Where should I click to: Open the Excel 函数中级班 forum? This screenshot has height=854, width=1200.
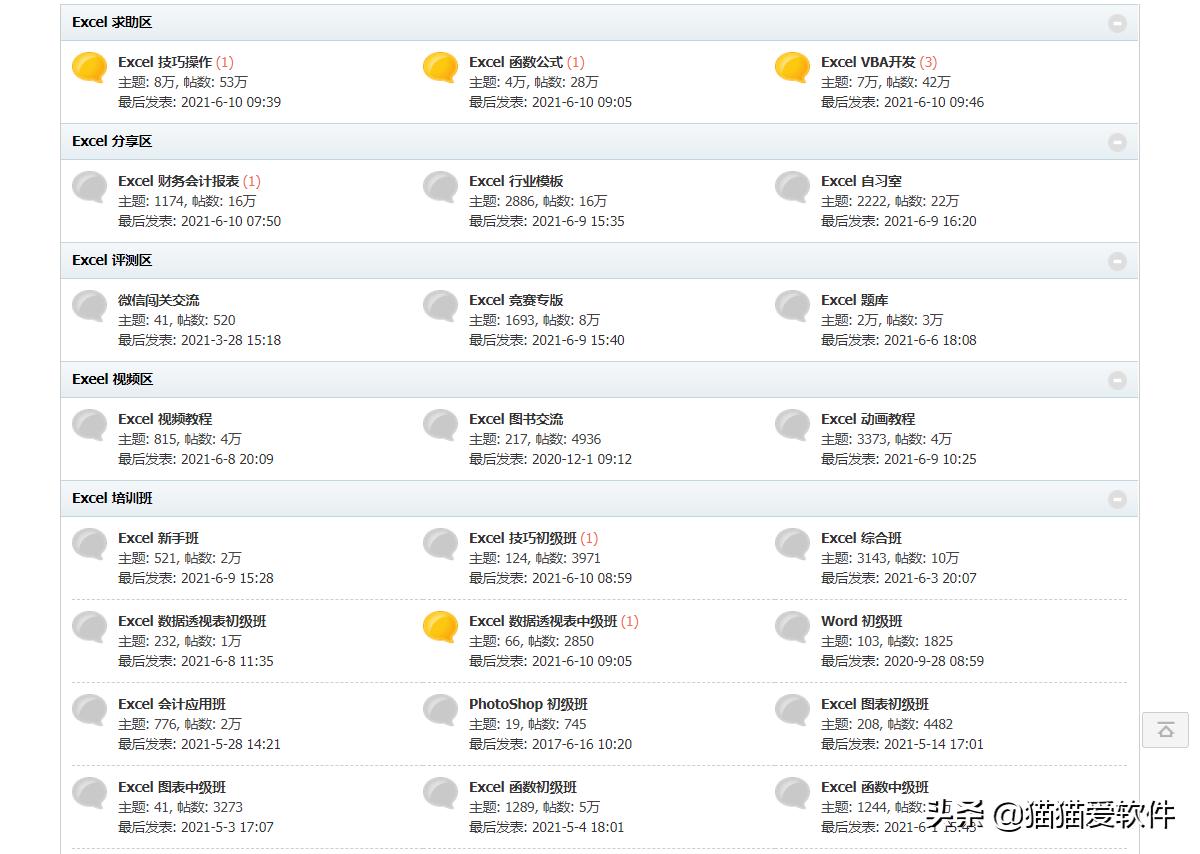[x=875, y=787]
